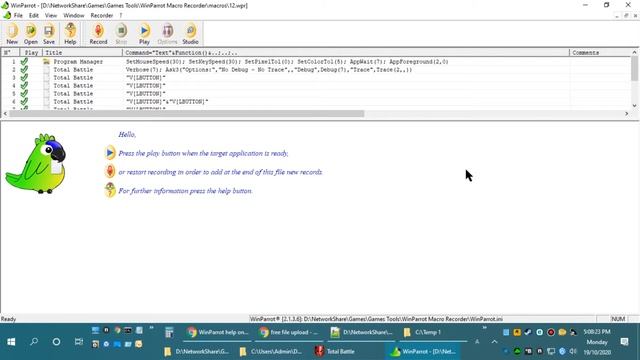640x360 pixels.
Task: Click the horizontal scrollbar thumb
Action: pos(187,113)
